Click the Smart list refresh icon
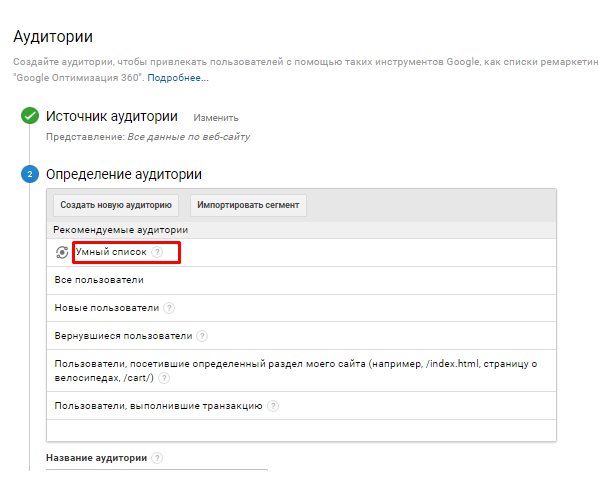Screen dimensions: 598x486 point(62,252)
